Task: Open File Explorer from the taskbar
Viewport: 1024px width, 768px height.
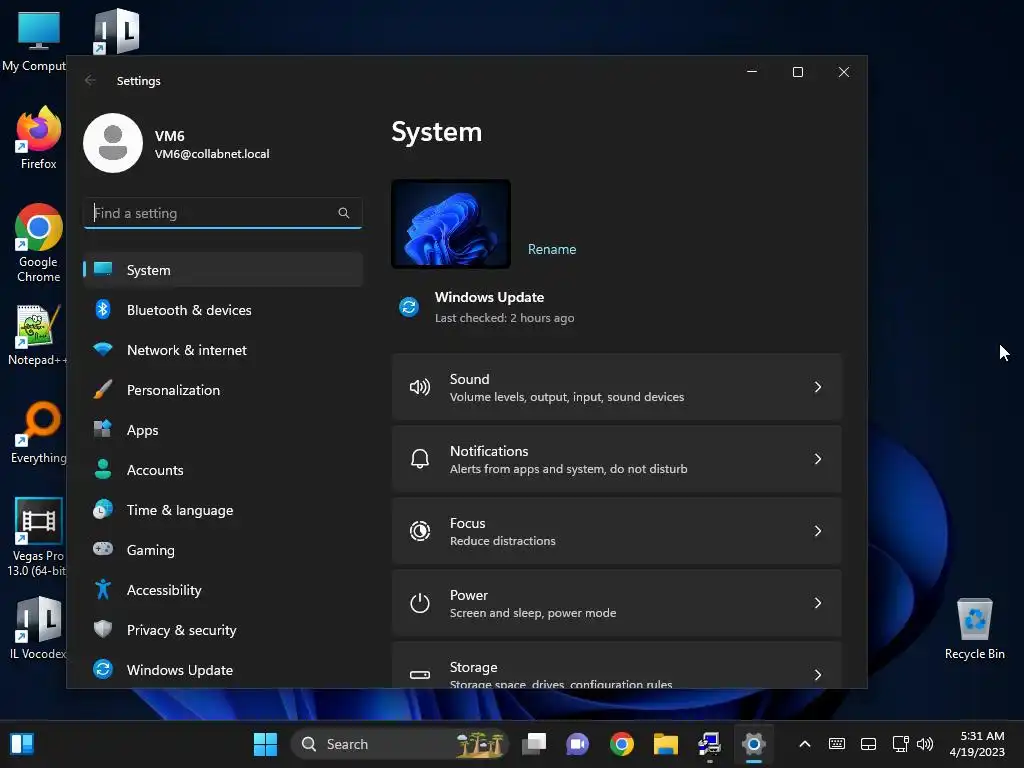Action: pos(665,744)
